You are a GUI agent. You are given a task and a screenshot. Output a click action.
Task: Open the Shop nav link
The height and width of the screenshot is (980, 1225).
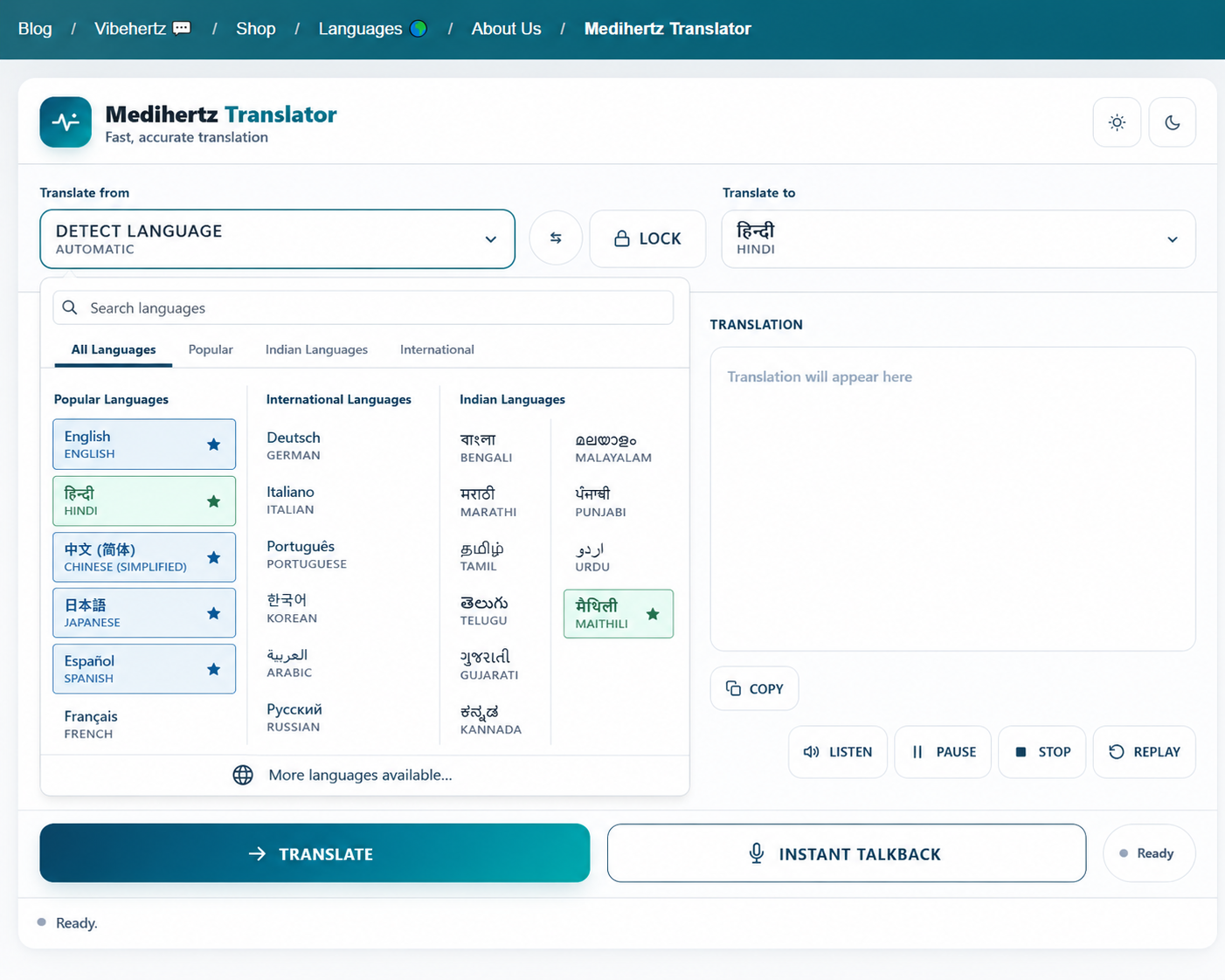(x=256, y=29)
